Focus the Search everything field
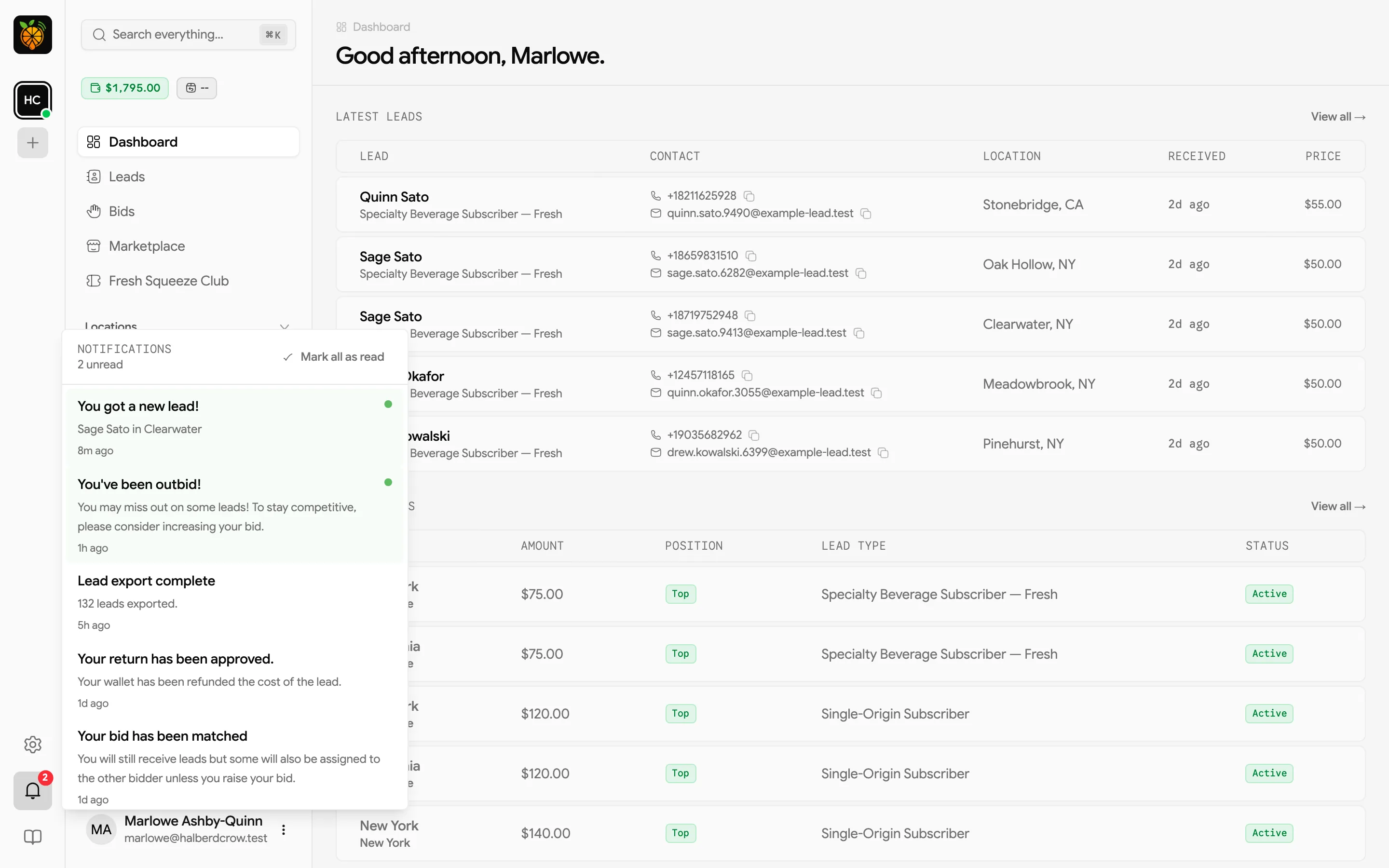Viewport: 1389px width, 868px height. [x=188, y=34]
